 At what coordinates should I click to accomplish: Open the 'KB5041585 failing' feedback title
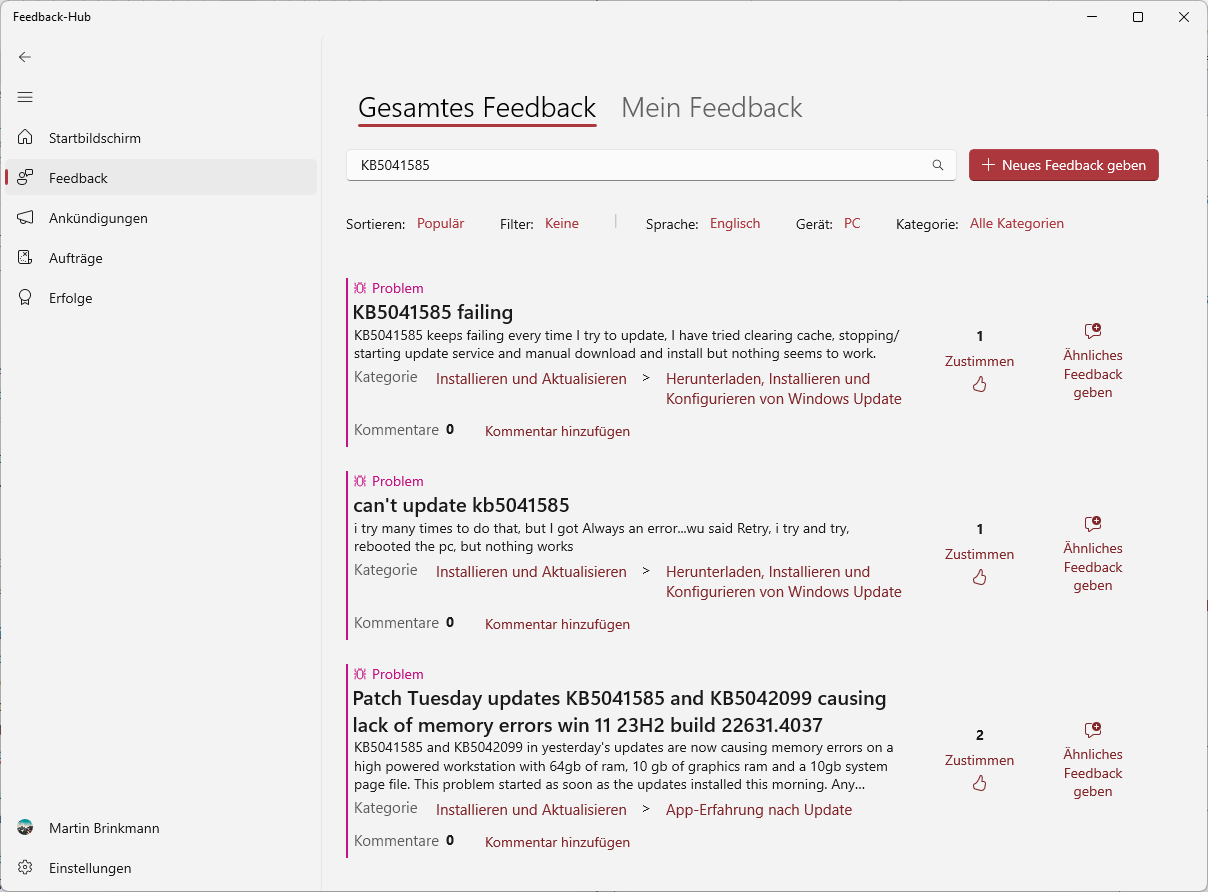click(433, 312)
